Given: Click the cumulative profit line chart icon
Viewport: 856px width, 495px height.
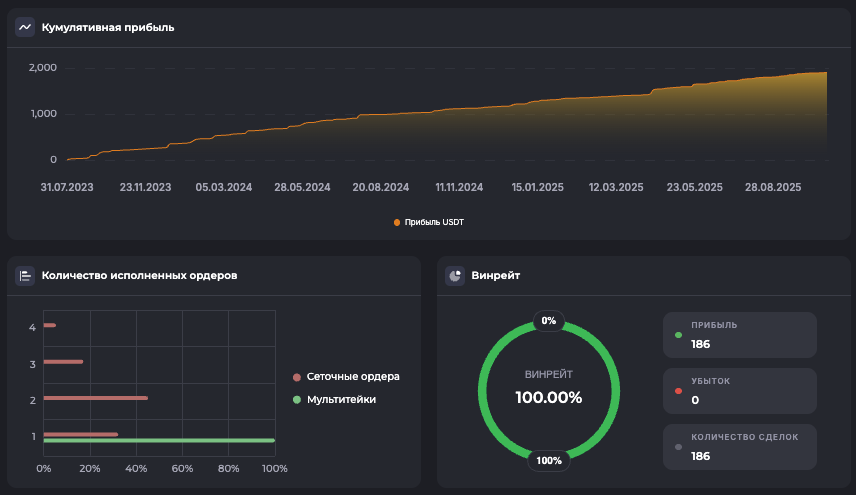Looking at the screenshot, I should tap(25, 27).
